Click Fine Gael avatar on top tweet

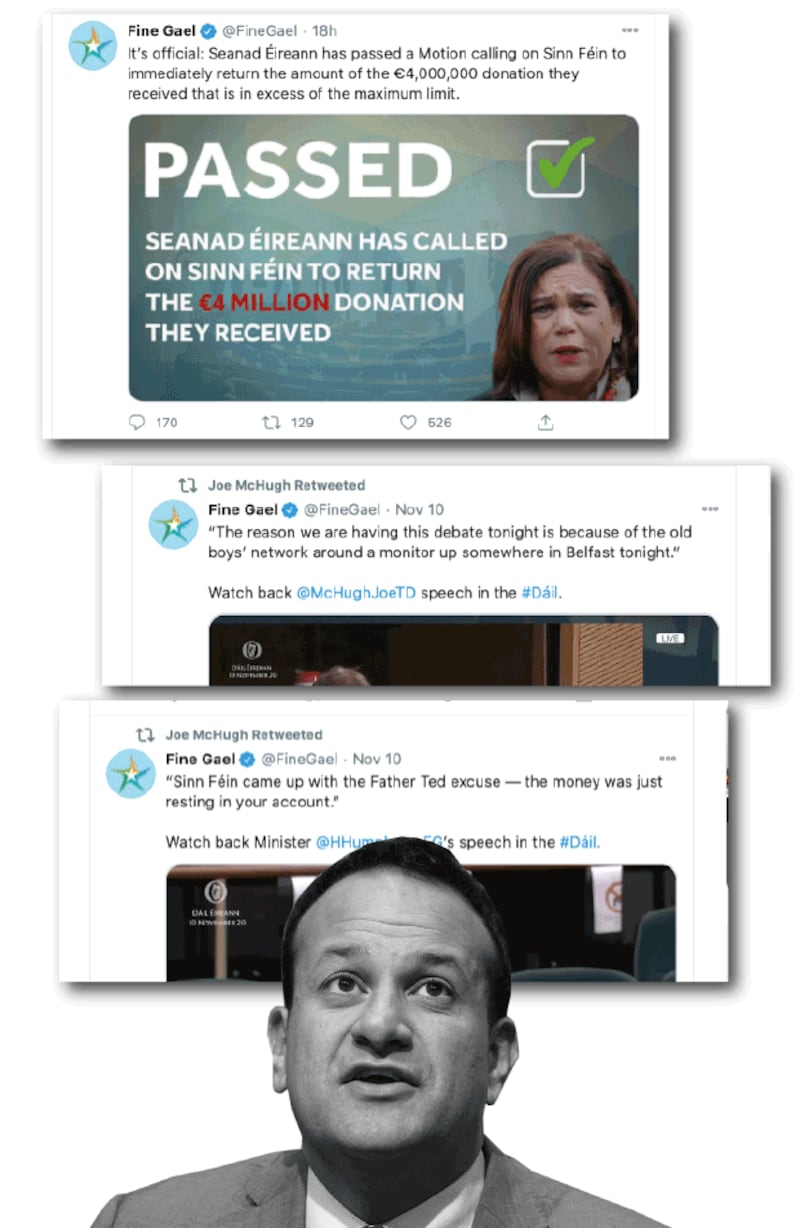[x=93, y=46]
